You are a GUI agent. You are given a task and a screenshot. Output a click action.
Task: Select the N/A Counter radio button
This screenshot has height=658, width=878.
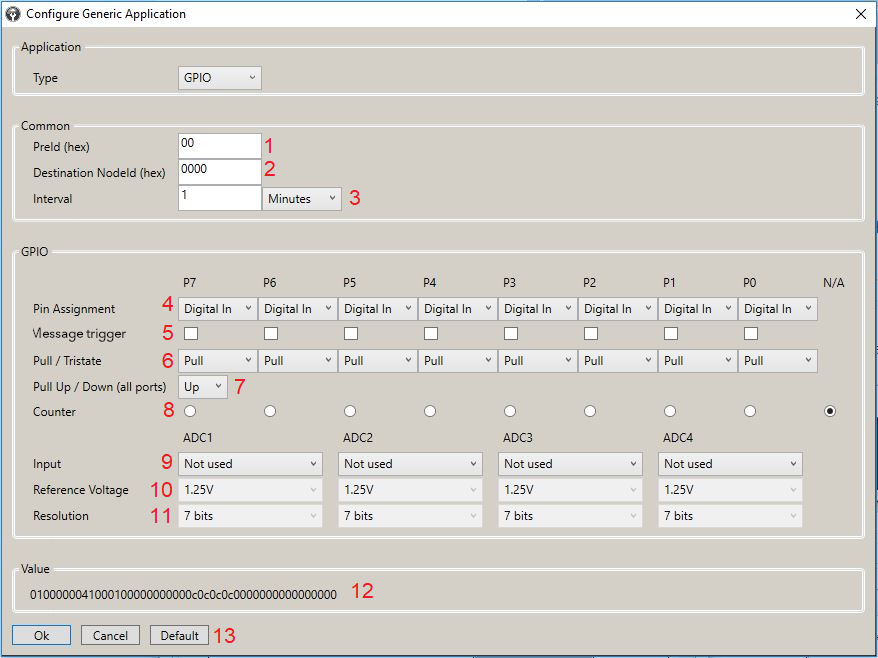(x=830, y=412)
